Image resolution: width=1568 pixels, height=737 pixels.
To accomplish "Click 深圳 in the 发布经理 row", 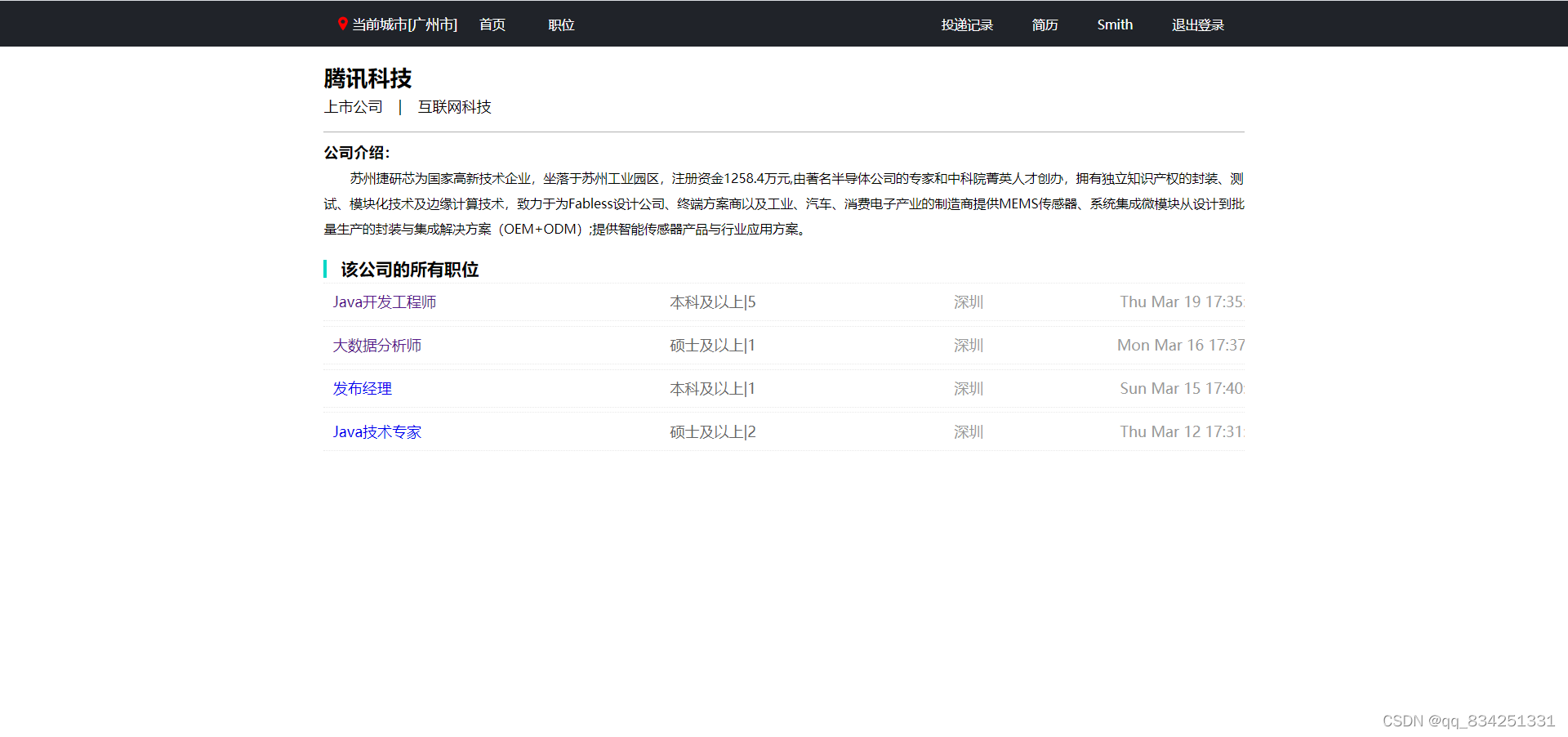I will click(969, 389).
